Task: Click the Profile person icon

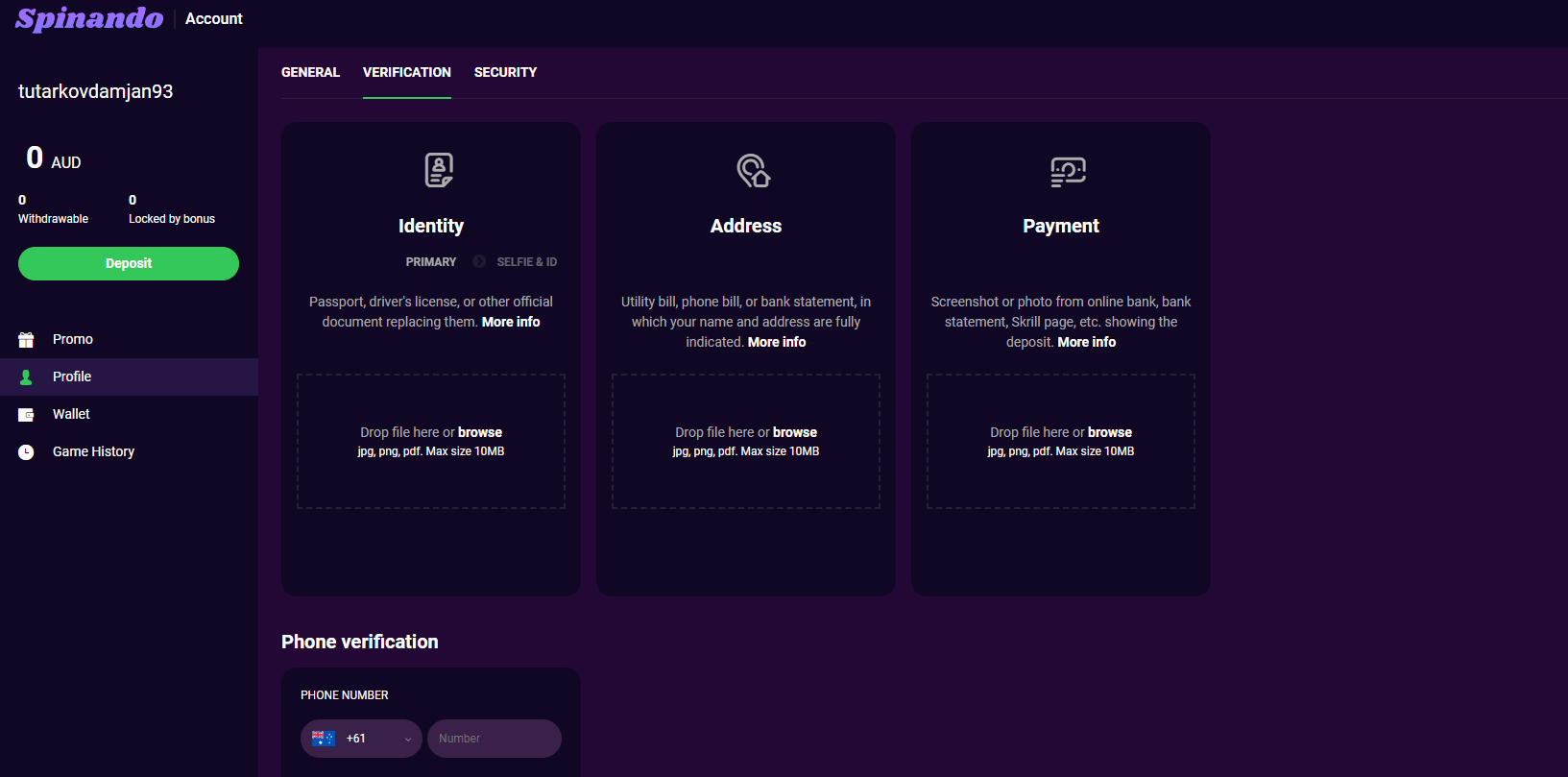Action: point(26,376)
